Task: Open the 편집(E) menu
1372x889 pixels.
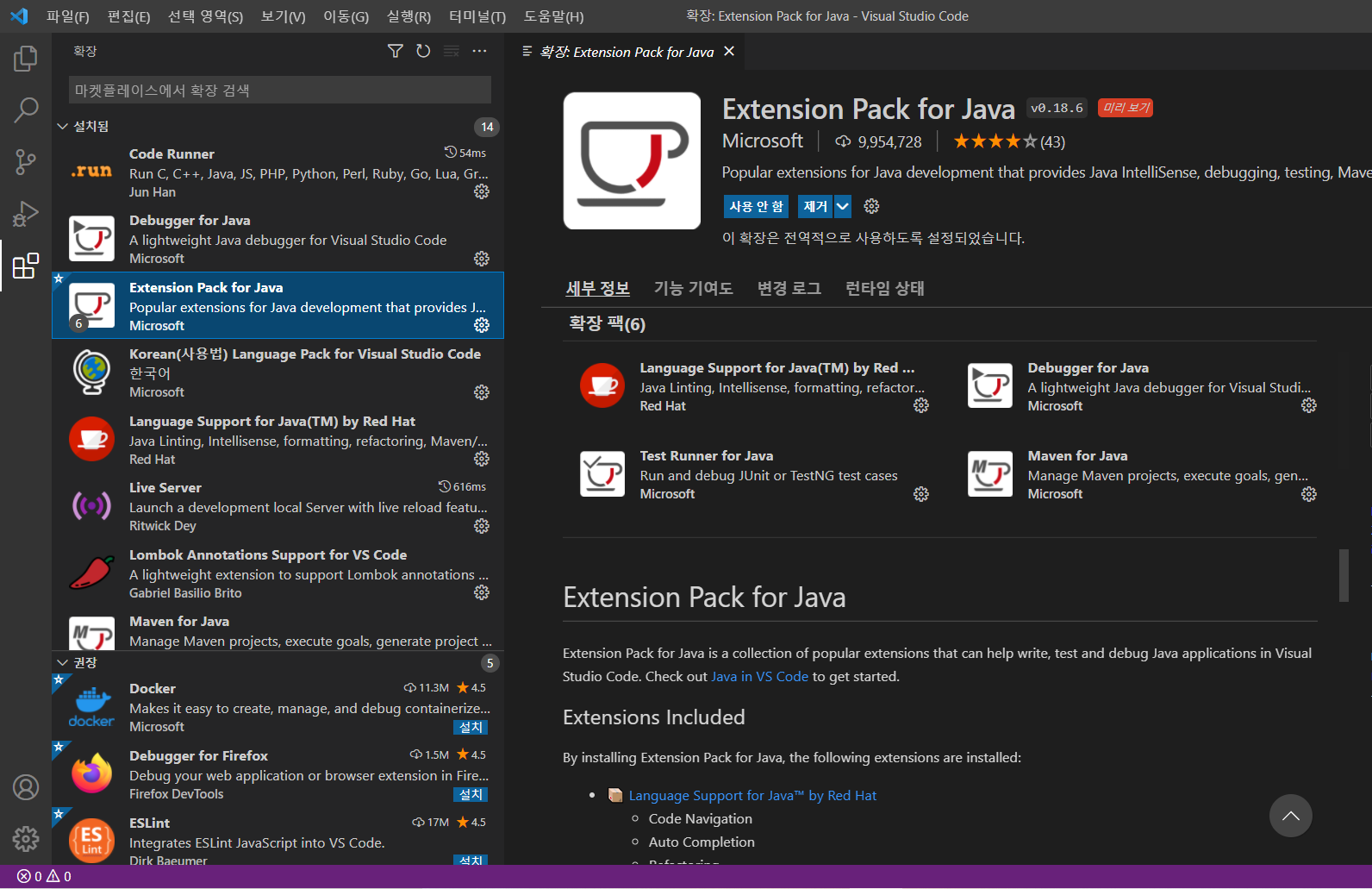Action: coord(128,16)
